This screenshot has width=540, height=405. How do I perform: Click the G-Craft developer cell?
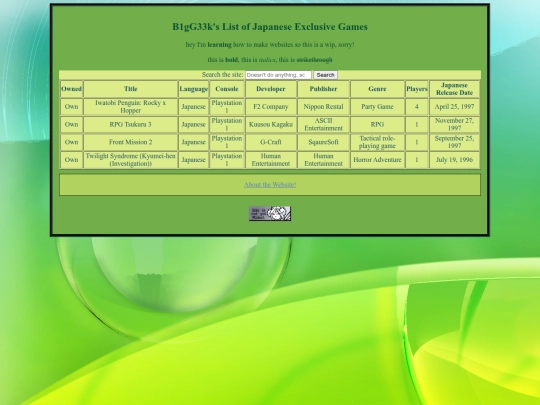point(271,142)
